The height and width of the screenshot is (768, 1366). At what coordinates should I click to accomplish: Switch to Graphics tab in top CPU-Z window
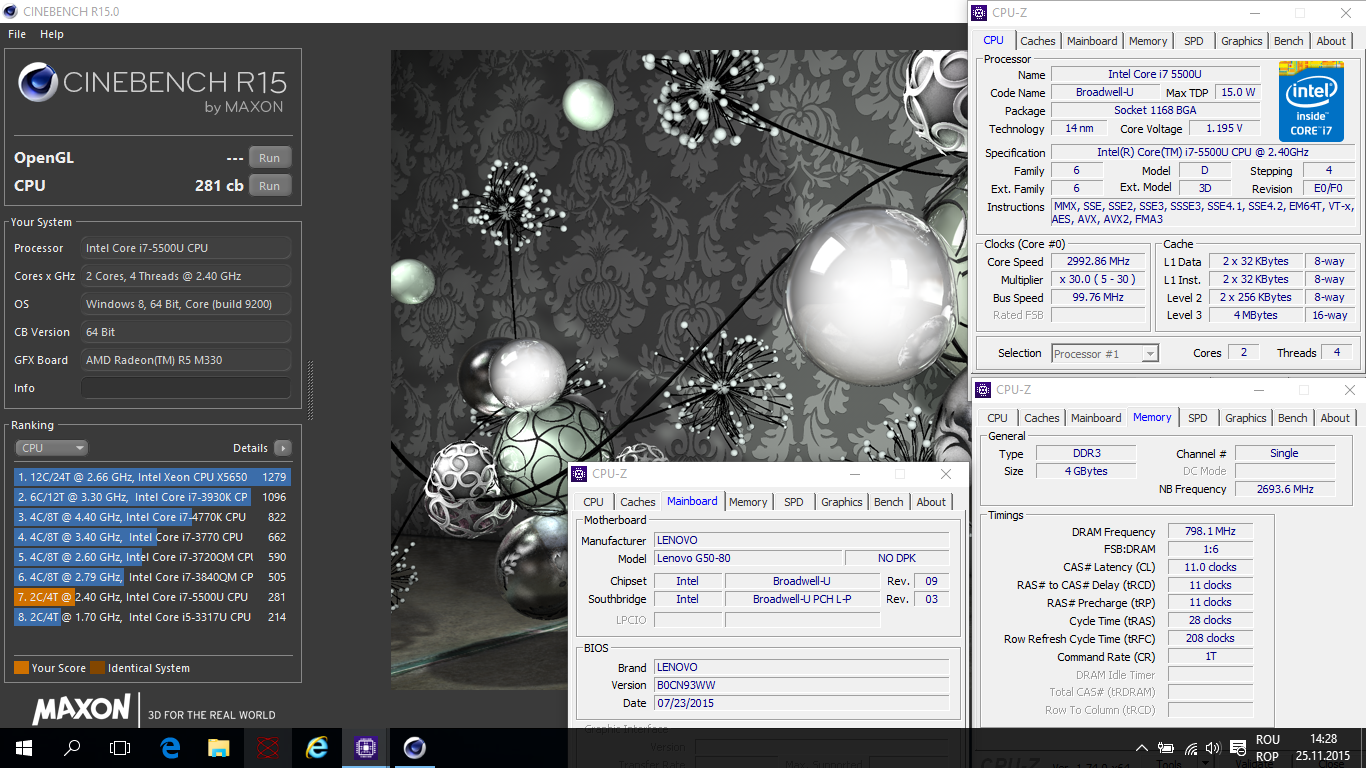[x=1241, y=41]
